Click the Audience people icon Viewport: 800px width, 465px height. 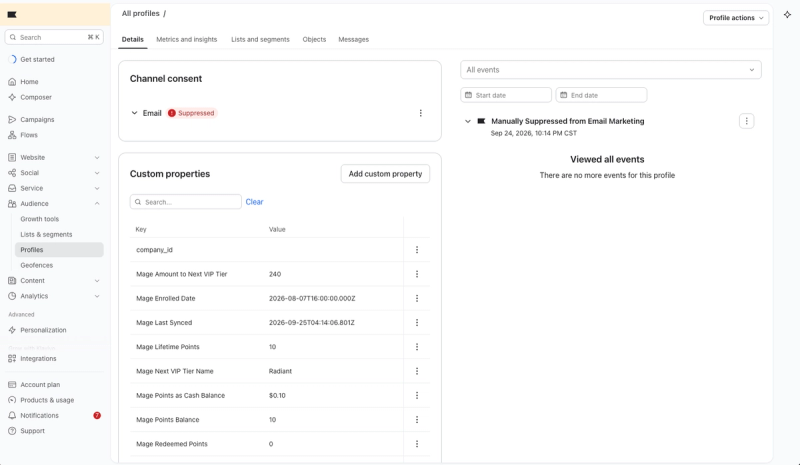(12, 203)
